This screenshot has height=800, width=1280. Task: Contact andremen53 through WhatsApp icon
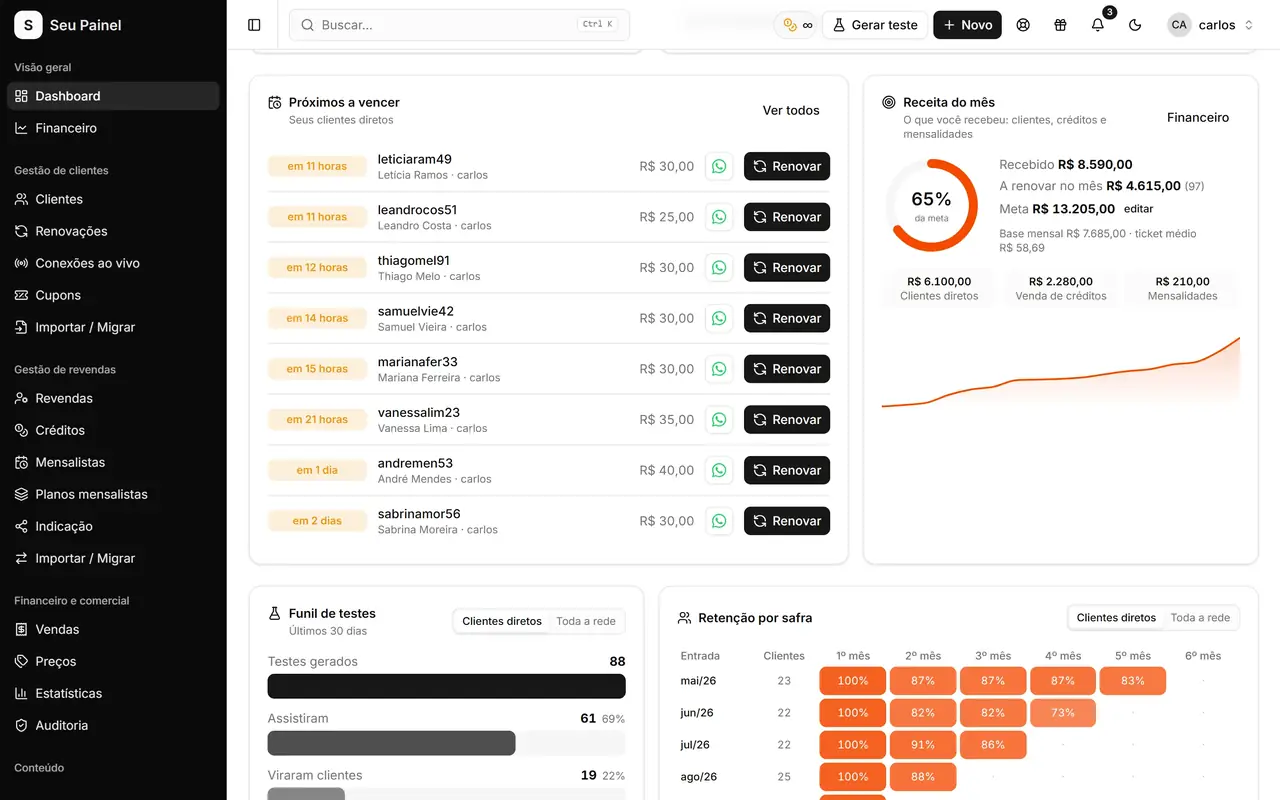pos(719,470)
